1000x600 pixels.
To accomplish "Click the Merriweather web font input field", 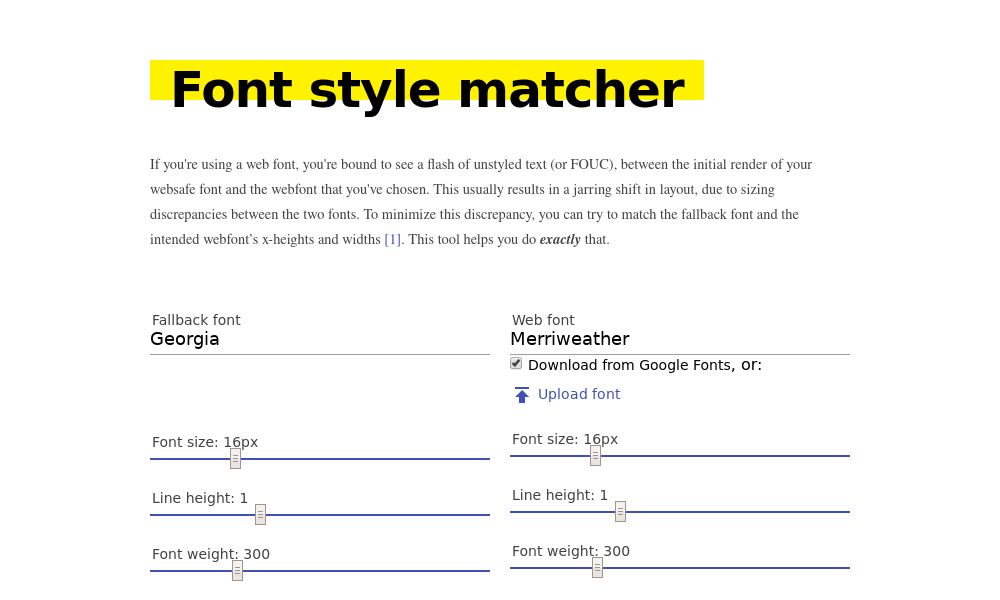I will (660, 339).
